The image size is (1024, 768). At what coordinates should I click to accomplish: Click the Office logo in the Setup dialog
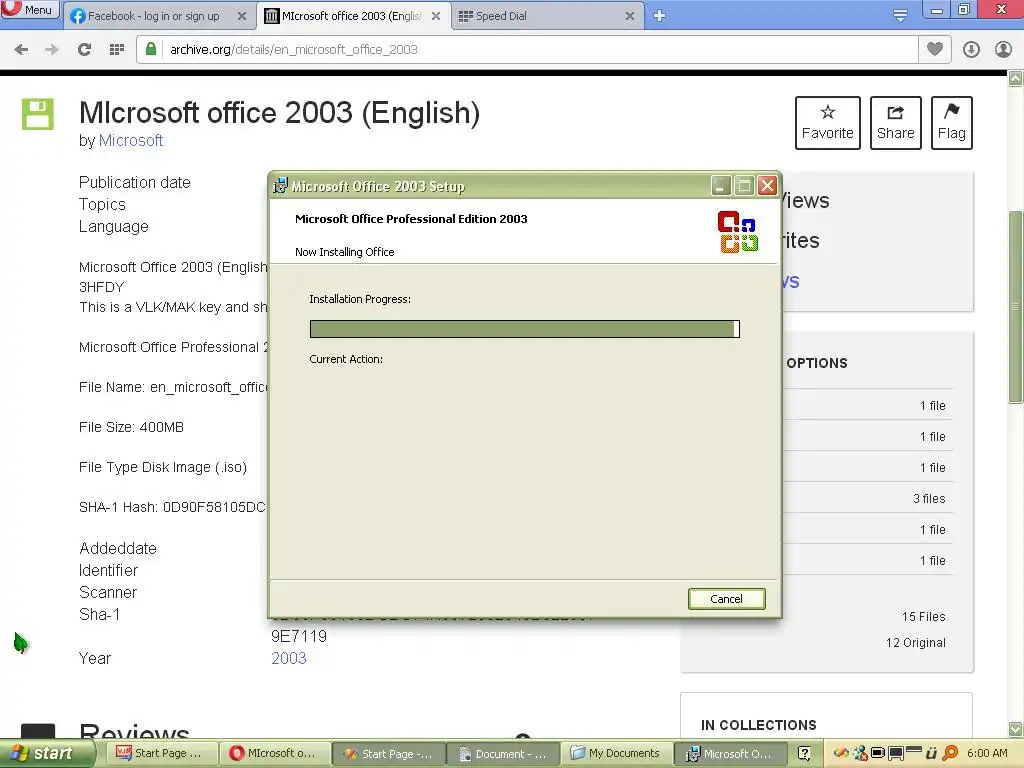[737, 231]
